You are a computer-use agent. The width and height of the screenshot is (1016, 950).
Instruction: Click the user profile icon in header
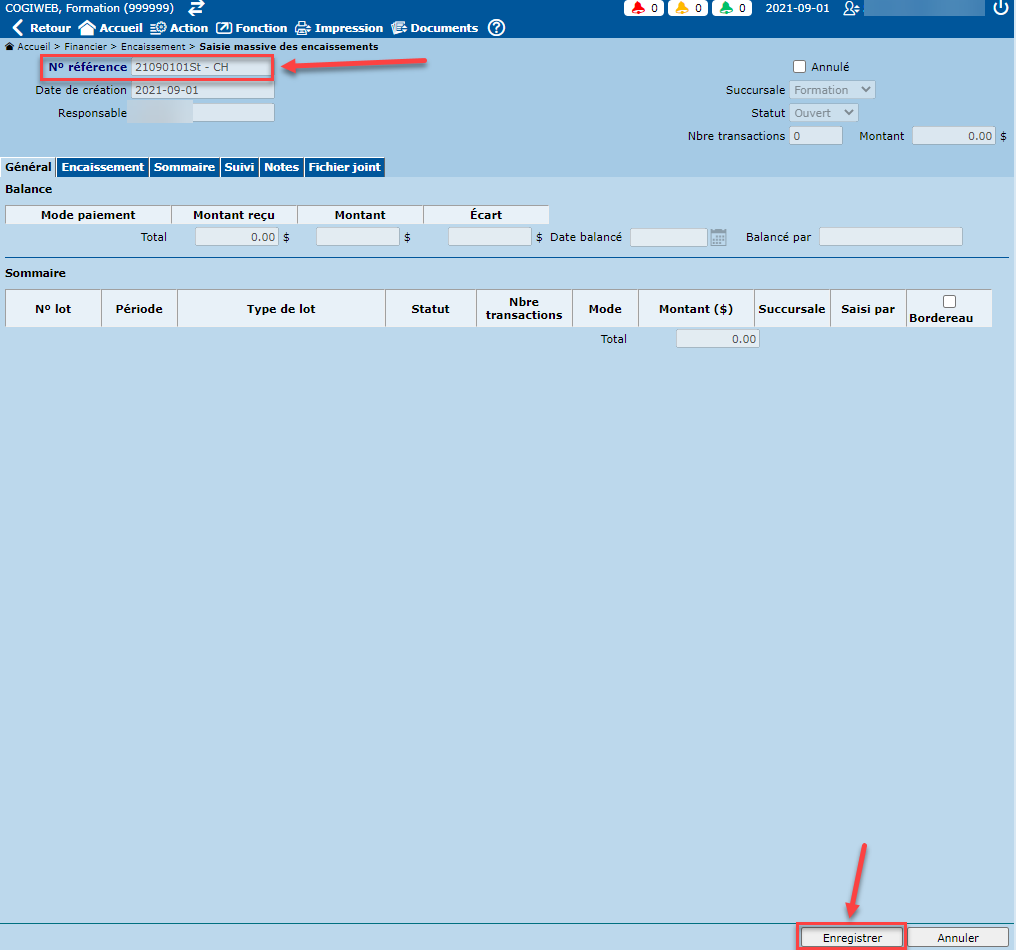tap(851, 8)
